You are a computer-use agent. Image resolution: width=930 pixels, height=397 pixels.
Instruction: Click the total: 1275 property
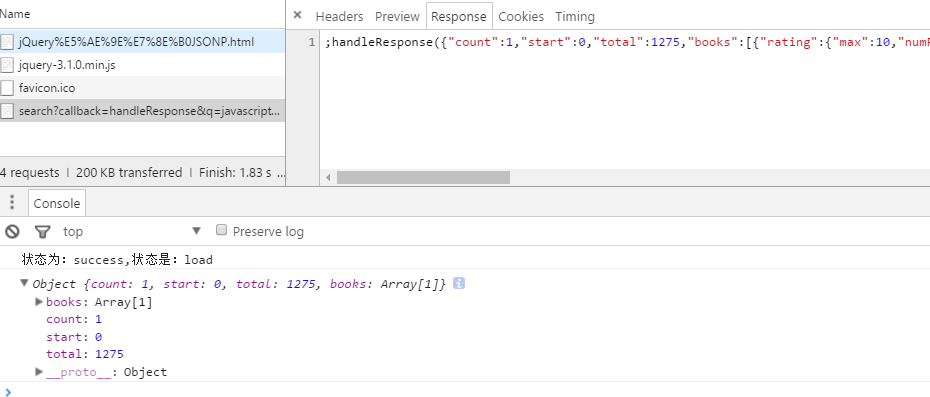(x=85, y=354)
